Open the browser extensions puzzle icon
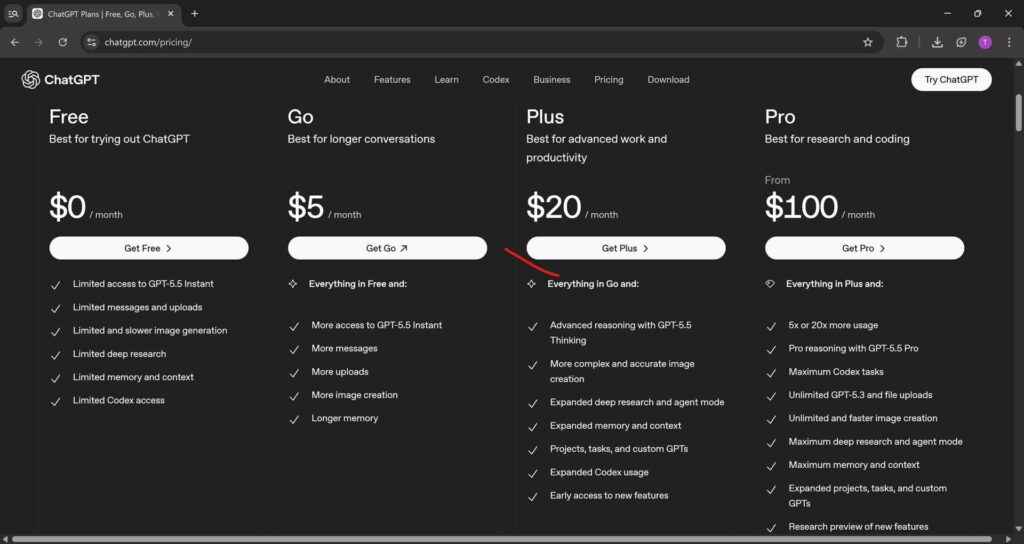The height and width of the screenshot is (544, 1024). [902, 42]
